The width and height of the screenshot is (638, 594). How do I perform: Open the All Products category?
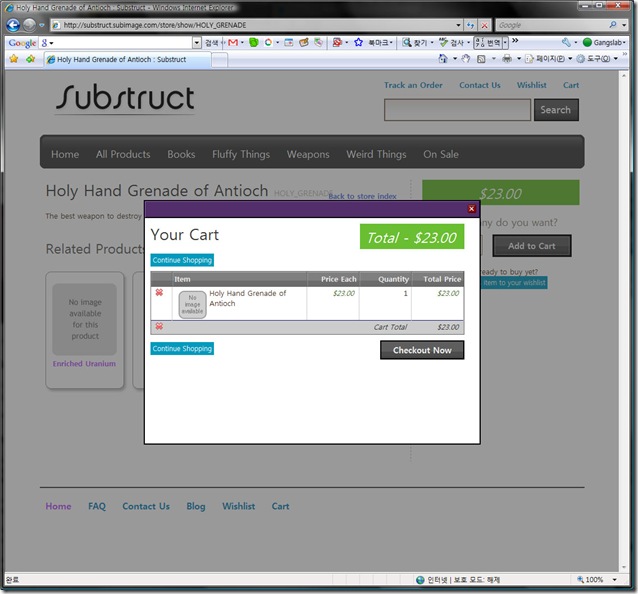pos(123,154)
